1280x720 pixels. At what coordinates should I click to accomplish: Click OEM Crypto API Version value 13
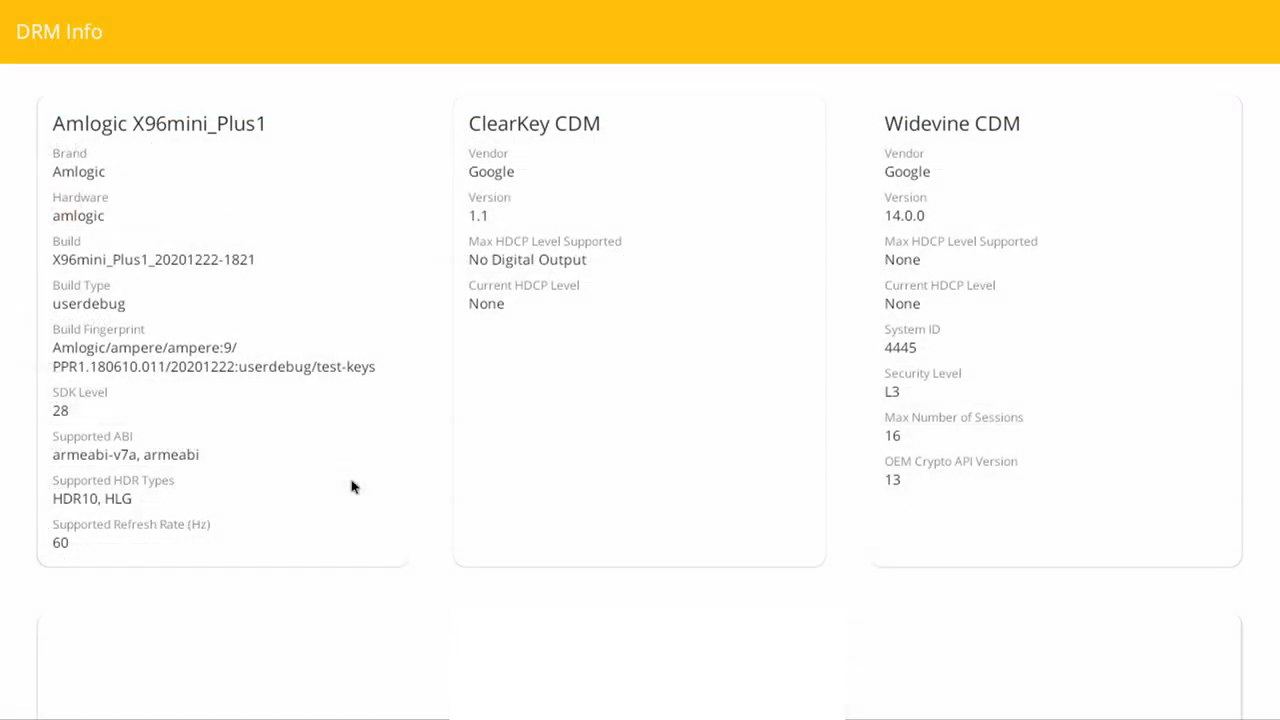tap(892, 480)
